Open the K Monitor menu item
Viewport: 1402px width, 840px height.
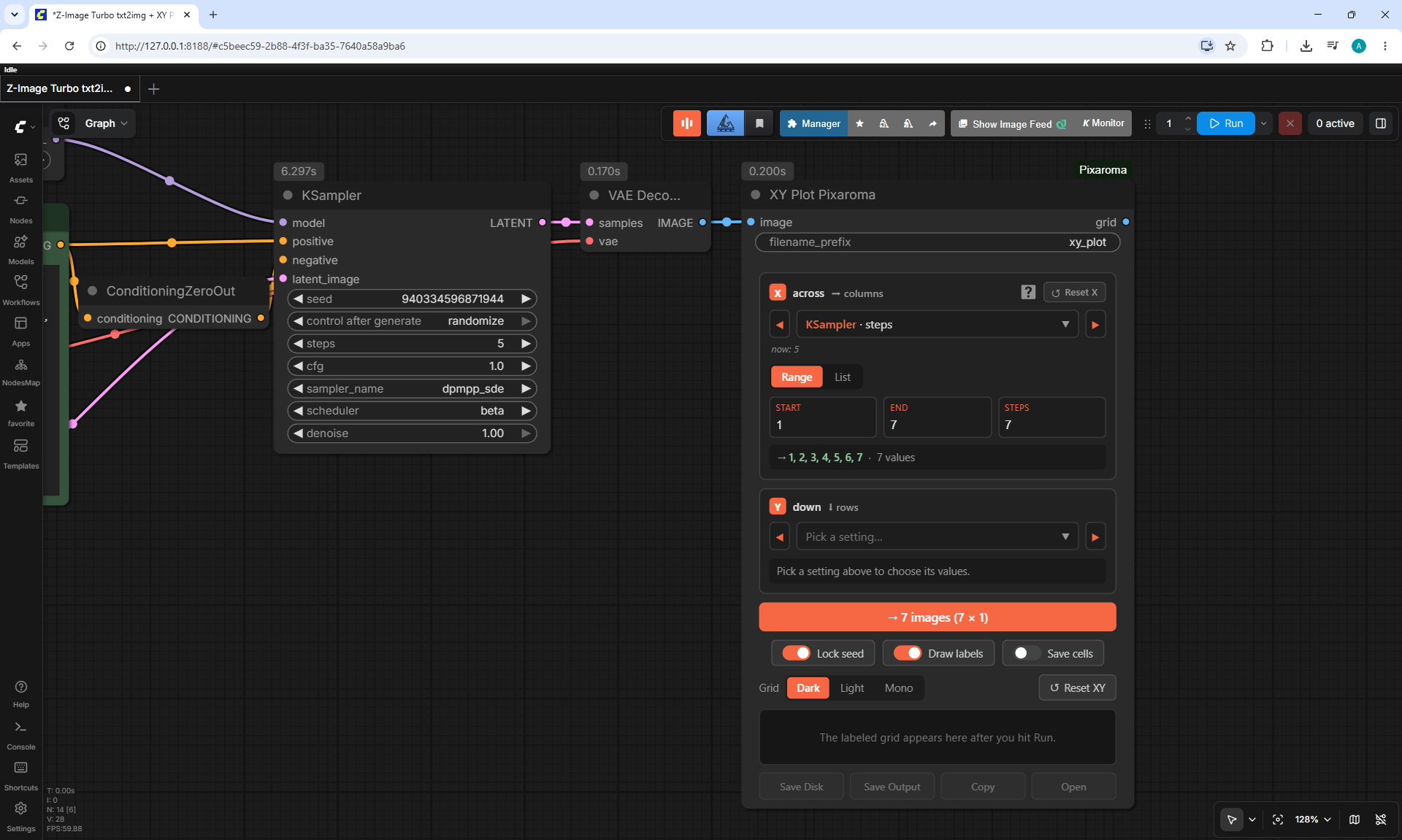(x=1103, y=123)
